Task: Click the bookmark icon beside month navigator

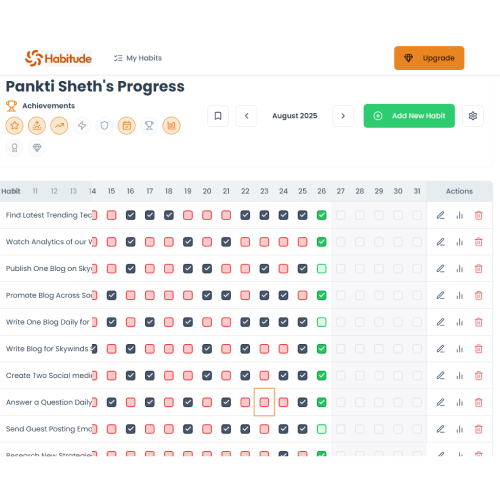Action: [x=218, y=116]
